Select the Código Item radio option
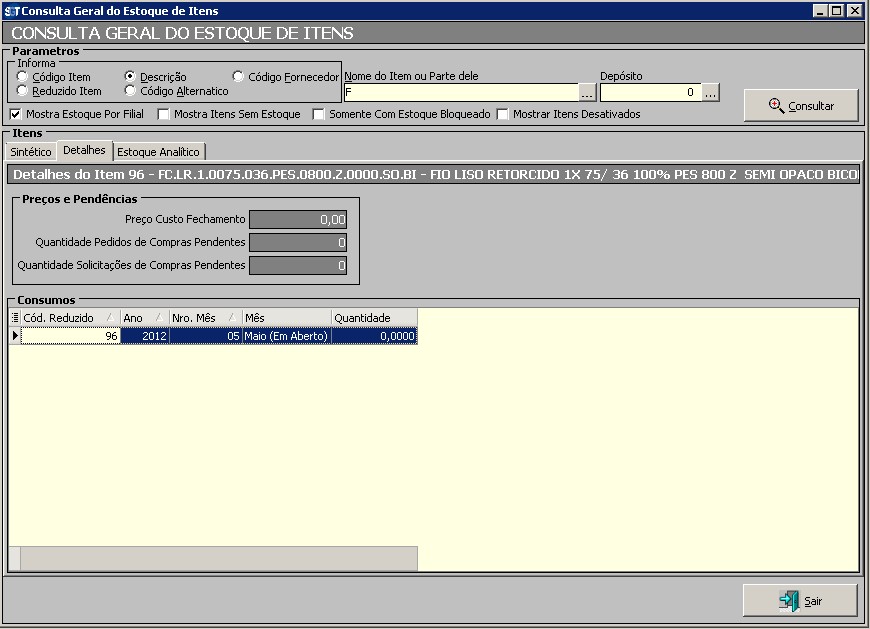Image resolution: width=870 pixels, height=629 pixels. 22,77
